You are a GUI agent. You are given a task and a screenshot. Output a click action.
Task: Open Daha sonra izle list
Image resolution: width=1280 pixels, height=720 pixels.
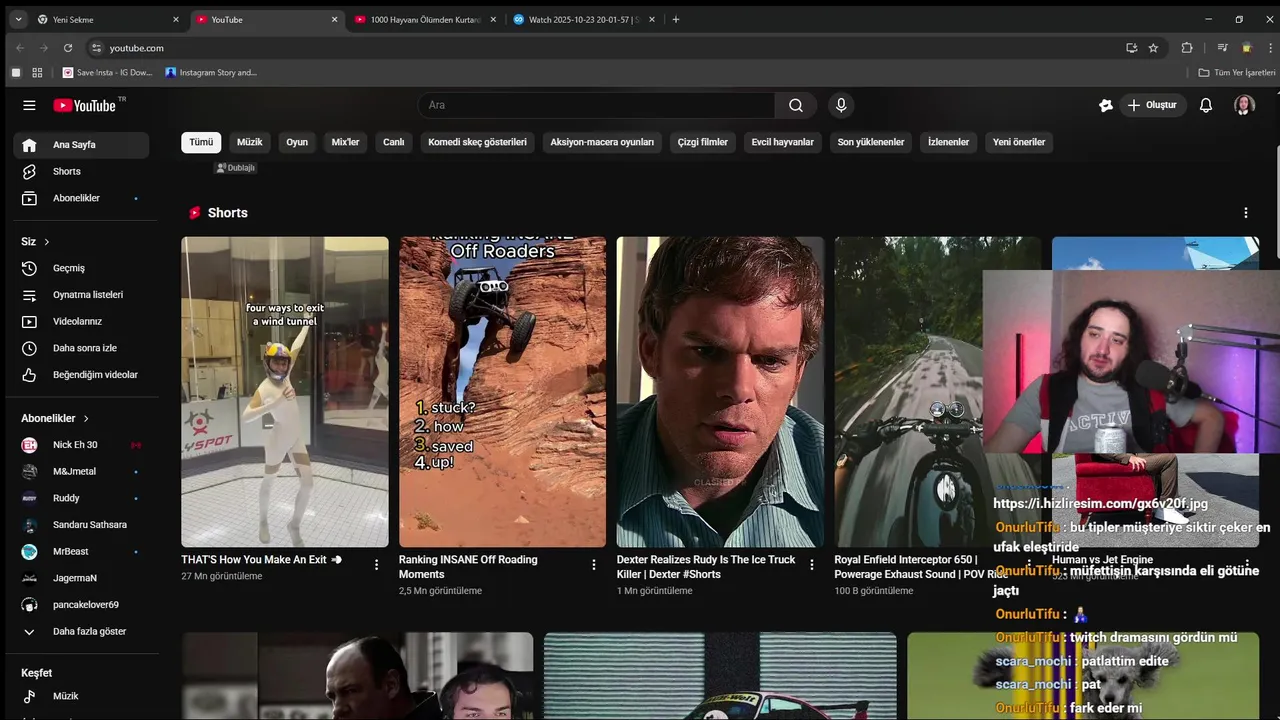tap(81, 348)
